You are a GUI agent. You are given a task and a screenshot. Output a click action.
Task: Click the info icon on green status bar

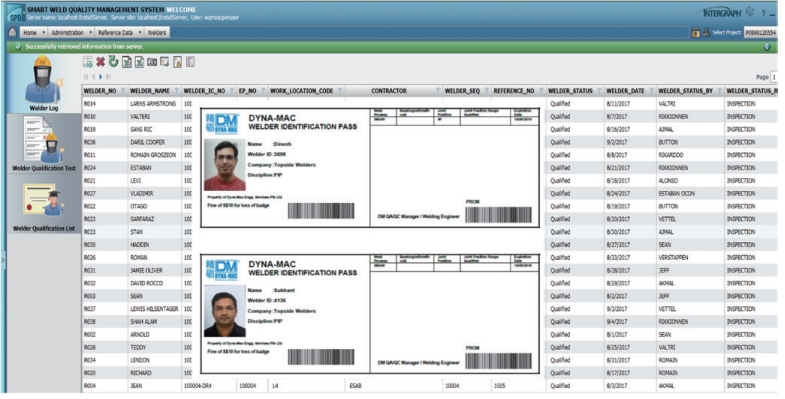766,47
